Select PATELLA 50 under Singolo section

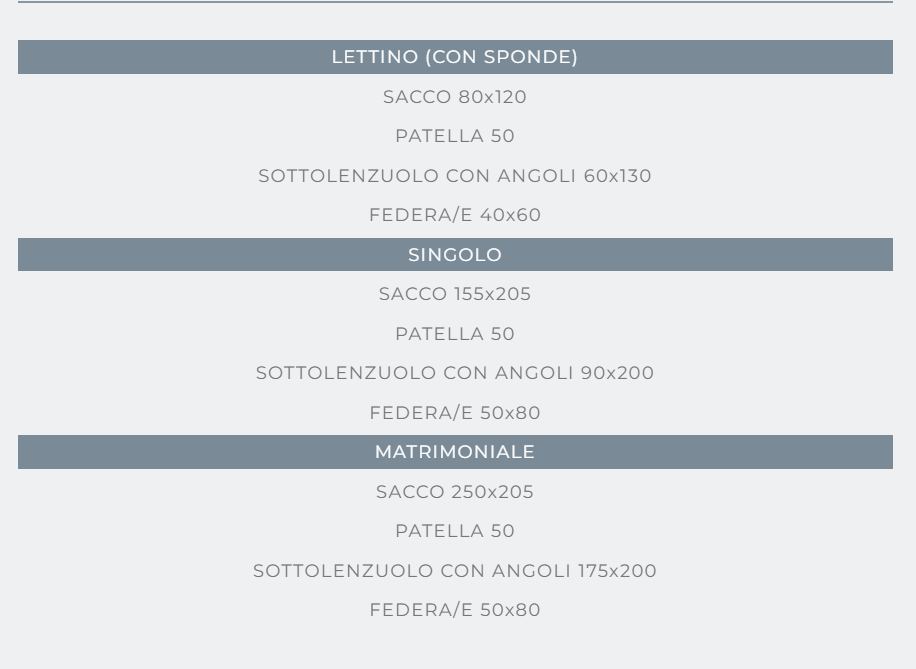(x=455, y=334)
